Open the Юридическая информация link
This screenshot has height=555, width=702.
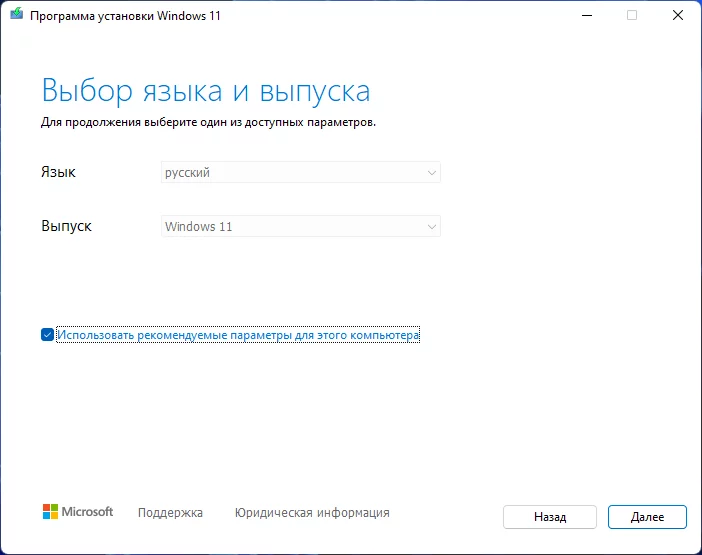click(312, 513)
